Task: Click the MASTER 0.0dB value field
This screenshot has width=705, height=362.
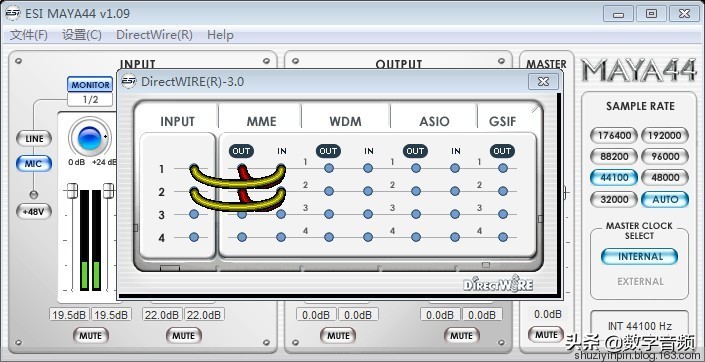Action: 548,314
